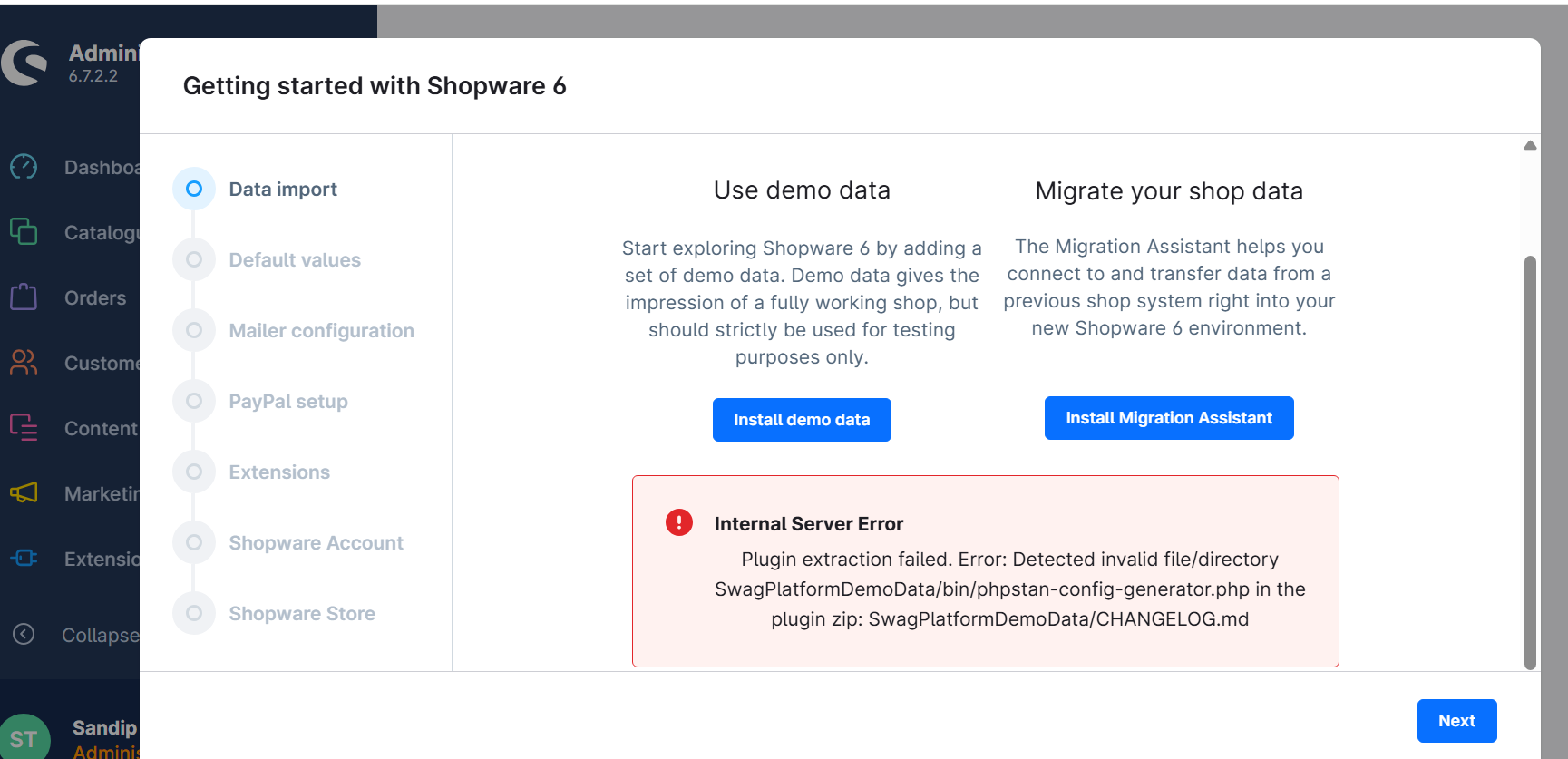Click the red error alert icon

[679, 522]
